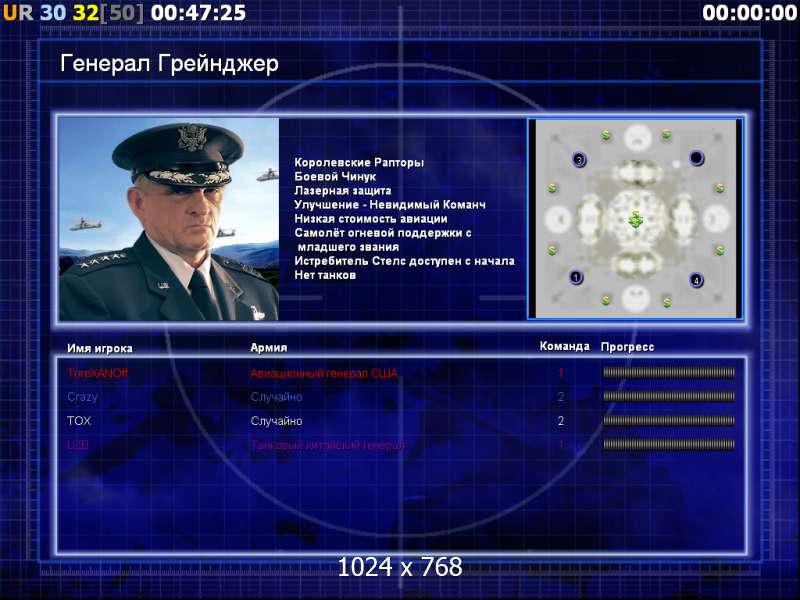Viewport: 800px width, 600px height.
Task: Click the 'Боевой Чинук' ability line
Action: click(x=335, y=177)
